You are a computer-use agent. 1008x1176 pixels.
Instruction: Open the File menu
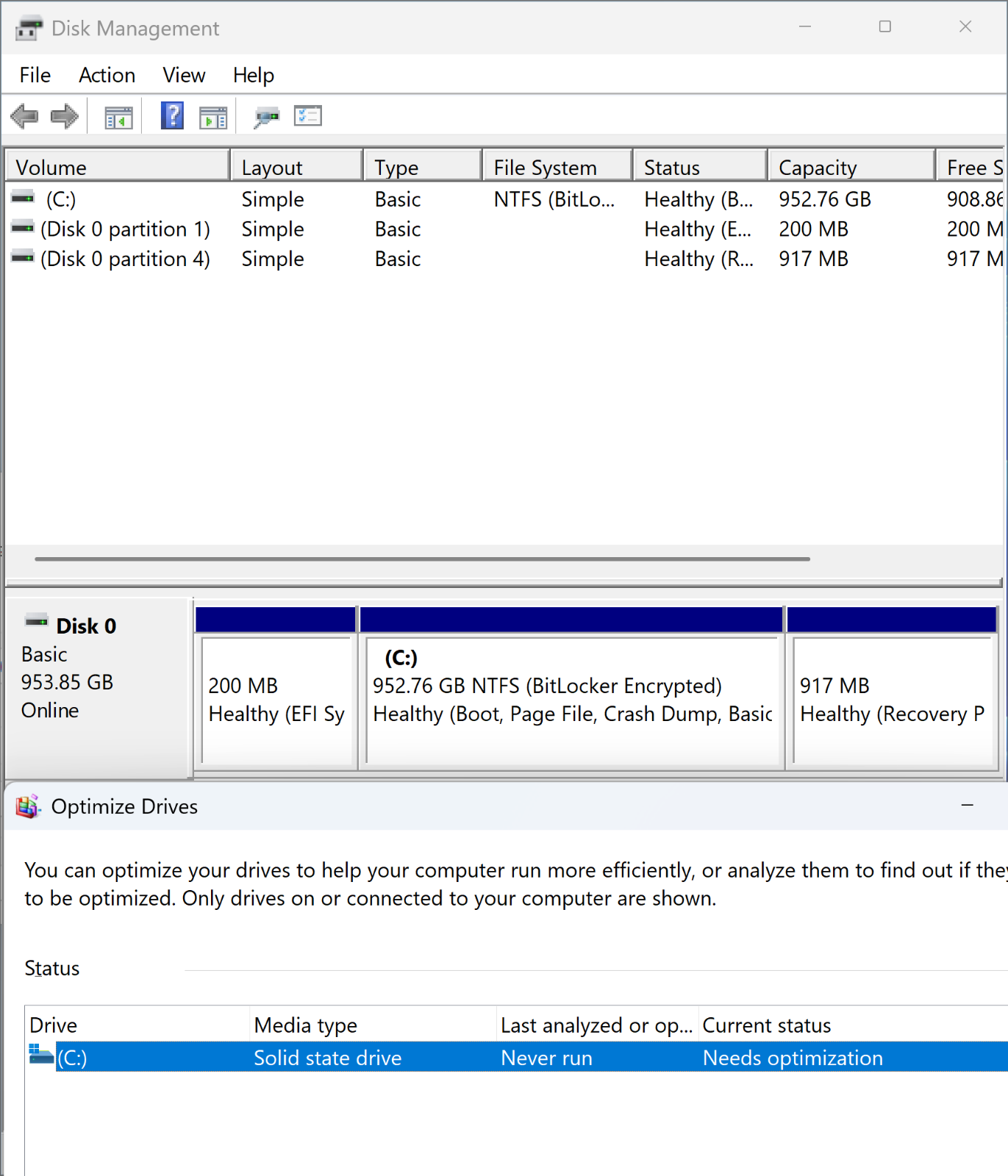click(x=35, y=75)
